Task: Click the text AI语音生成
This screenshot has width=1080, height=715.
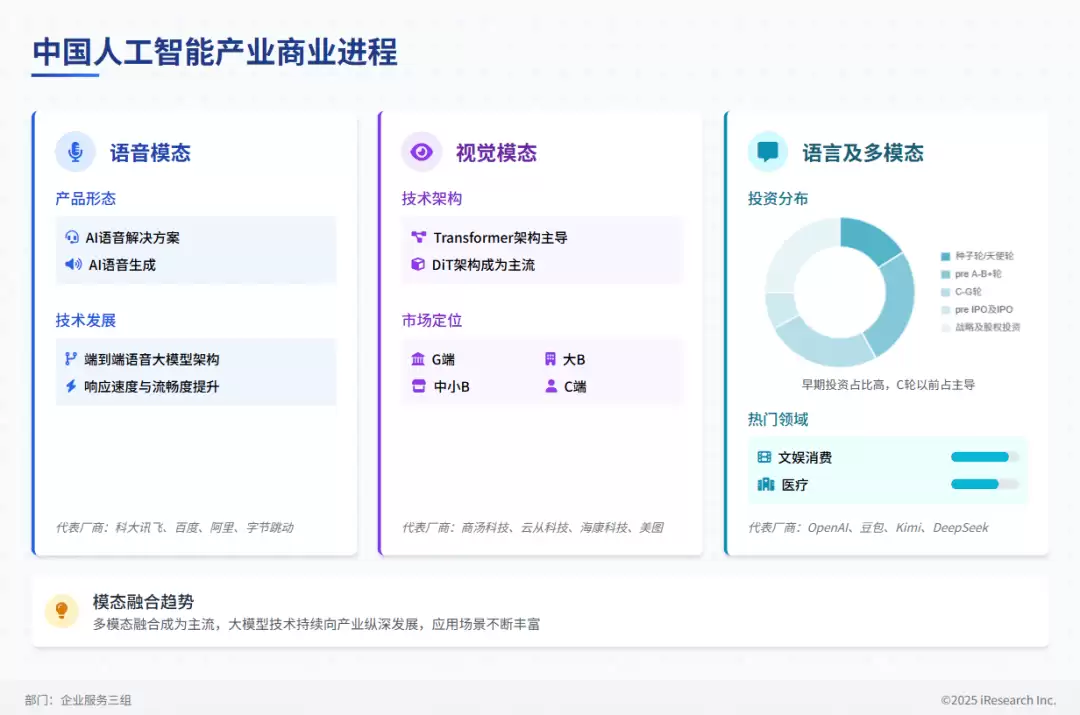Action: coord(122,265)
